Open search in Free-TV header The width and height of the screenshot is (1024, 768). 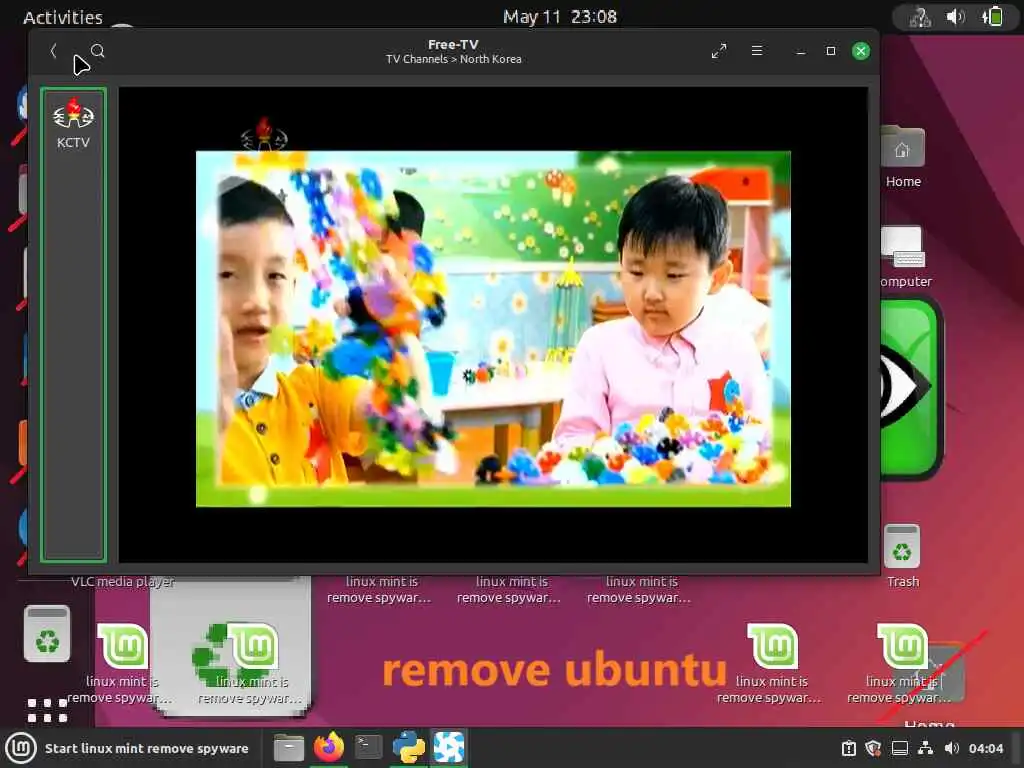[x=98, y=51]
